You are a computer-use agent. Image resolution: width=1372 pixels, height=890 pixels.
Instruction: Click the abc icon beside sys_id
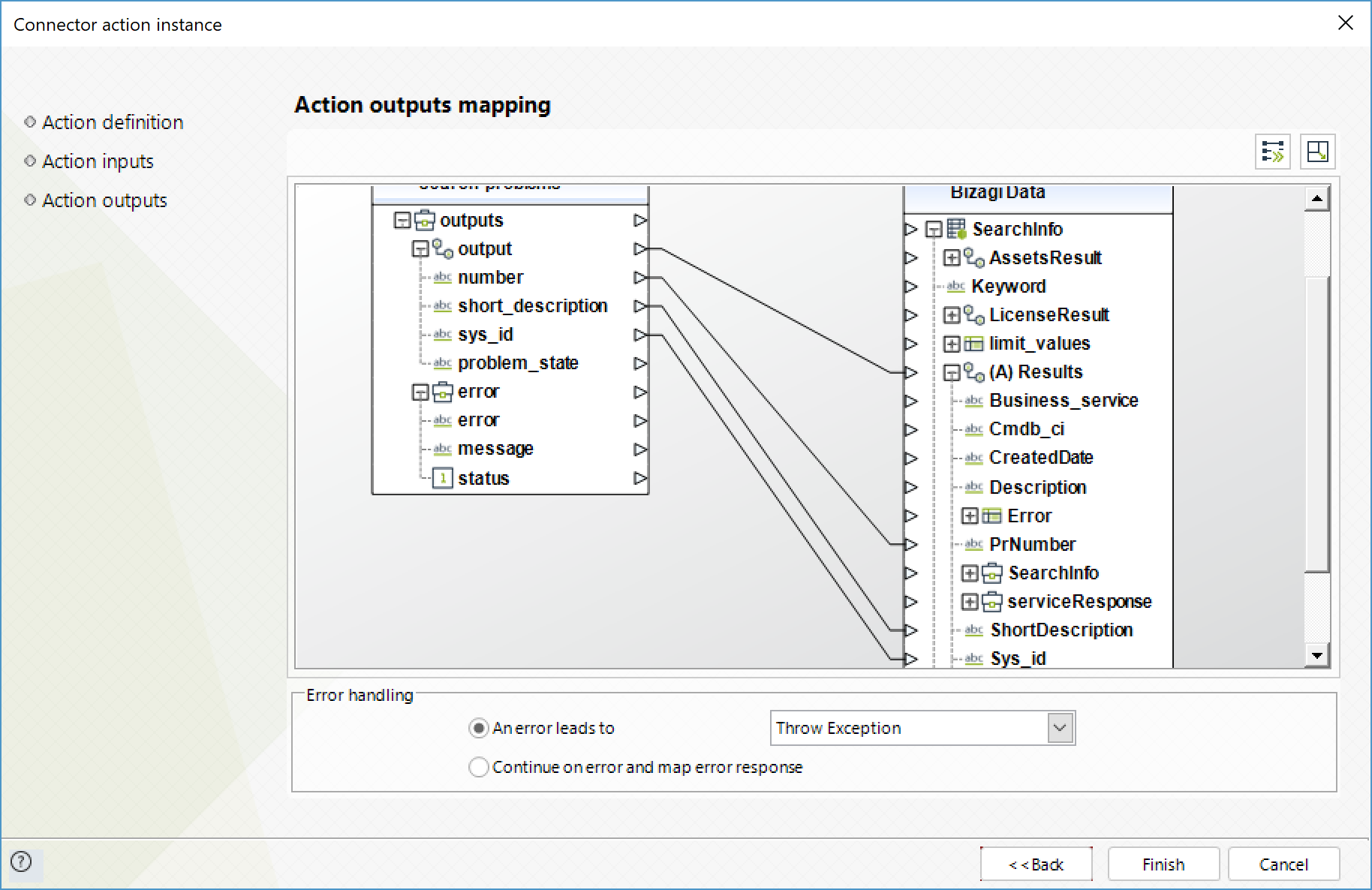click(x=442, y=334)
